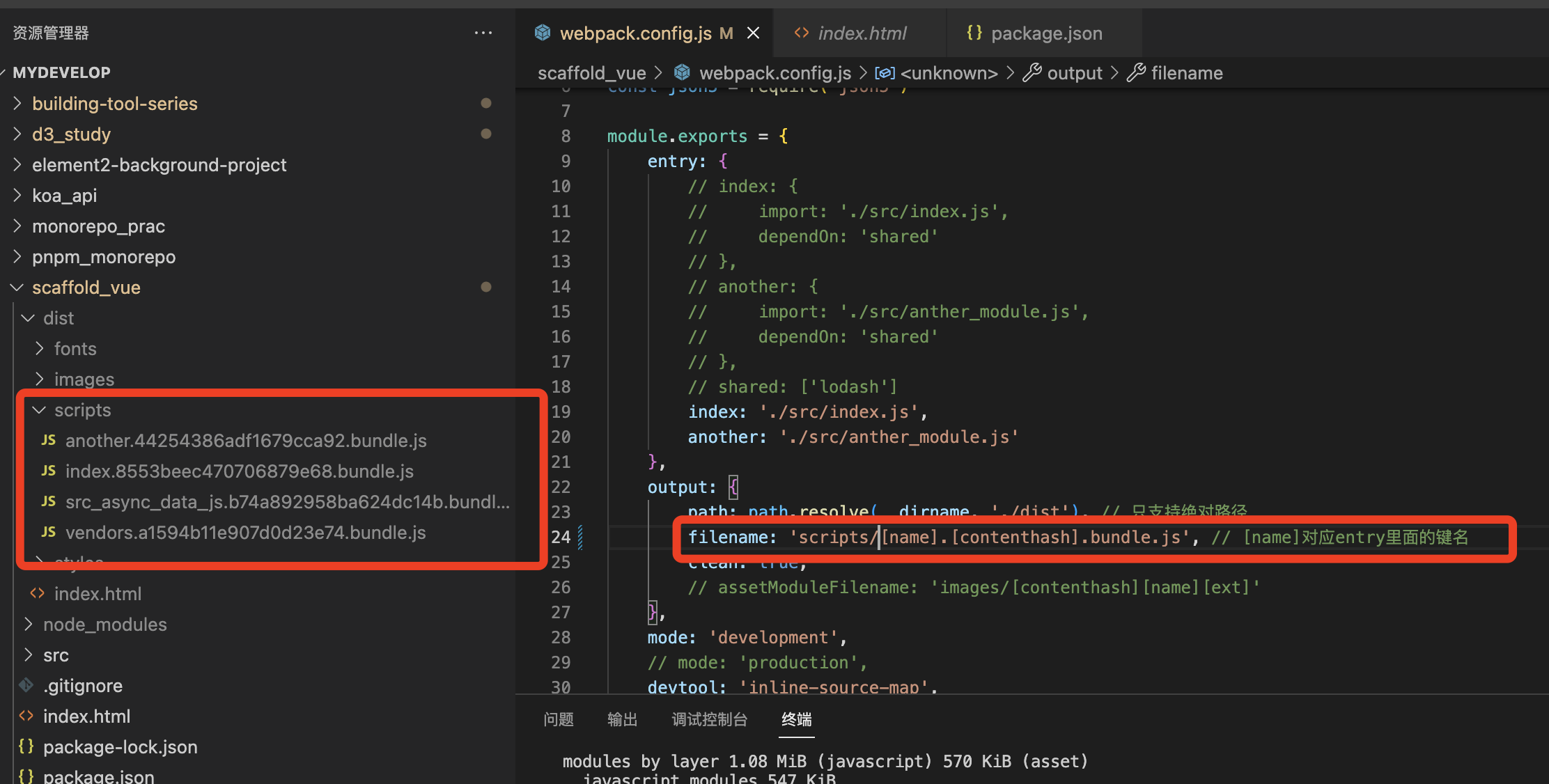Switch to the index.html editor tab
The width and height of the screenshot is (1549, 784).
coord(862,33)
